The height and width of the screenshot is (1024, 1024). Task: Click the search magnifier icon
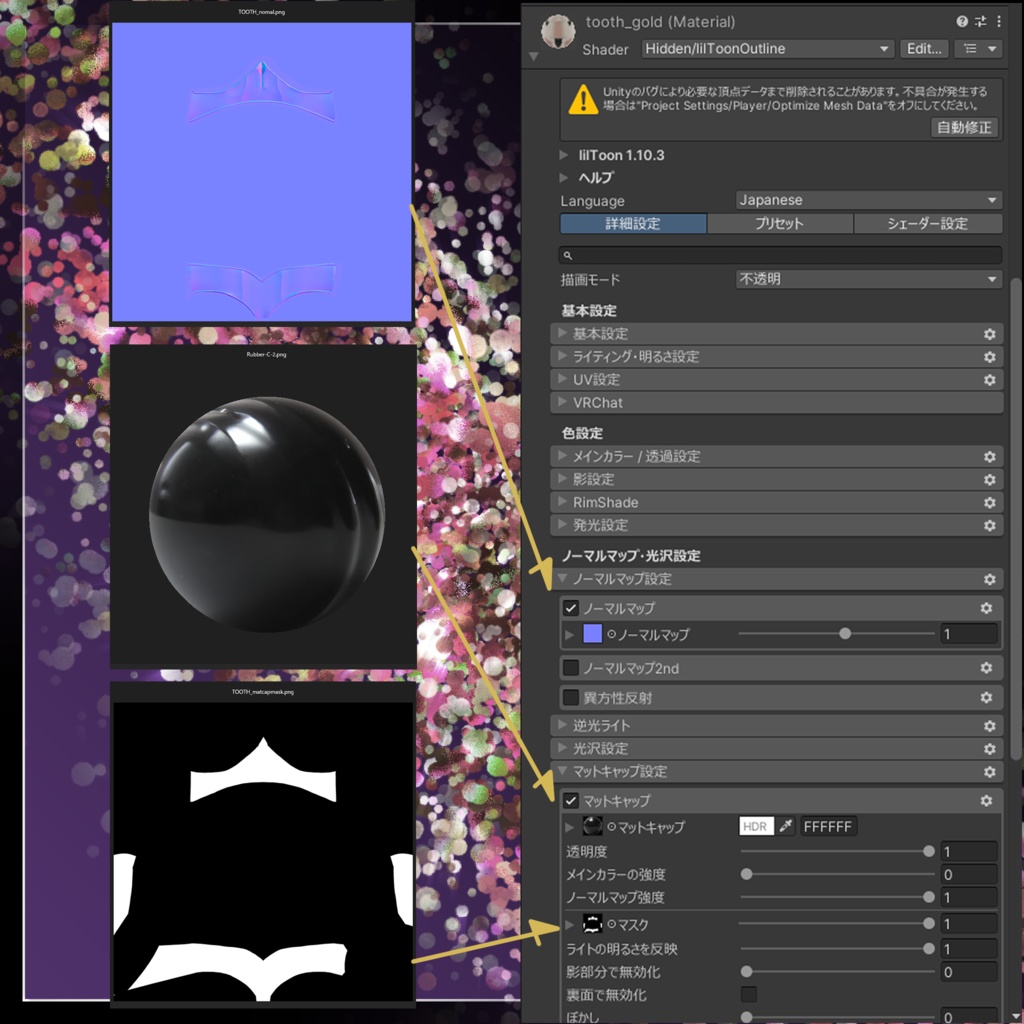point(568,255)
